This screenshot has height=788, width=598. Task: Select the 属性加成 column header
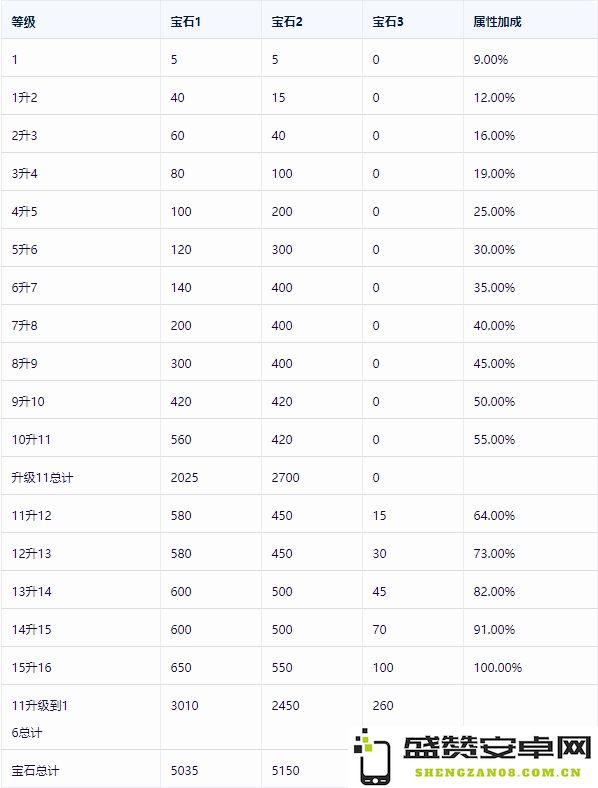tap(497, 22)
